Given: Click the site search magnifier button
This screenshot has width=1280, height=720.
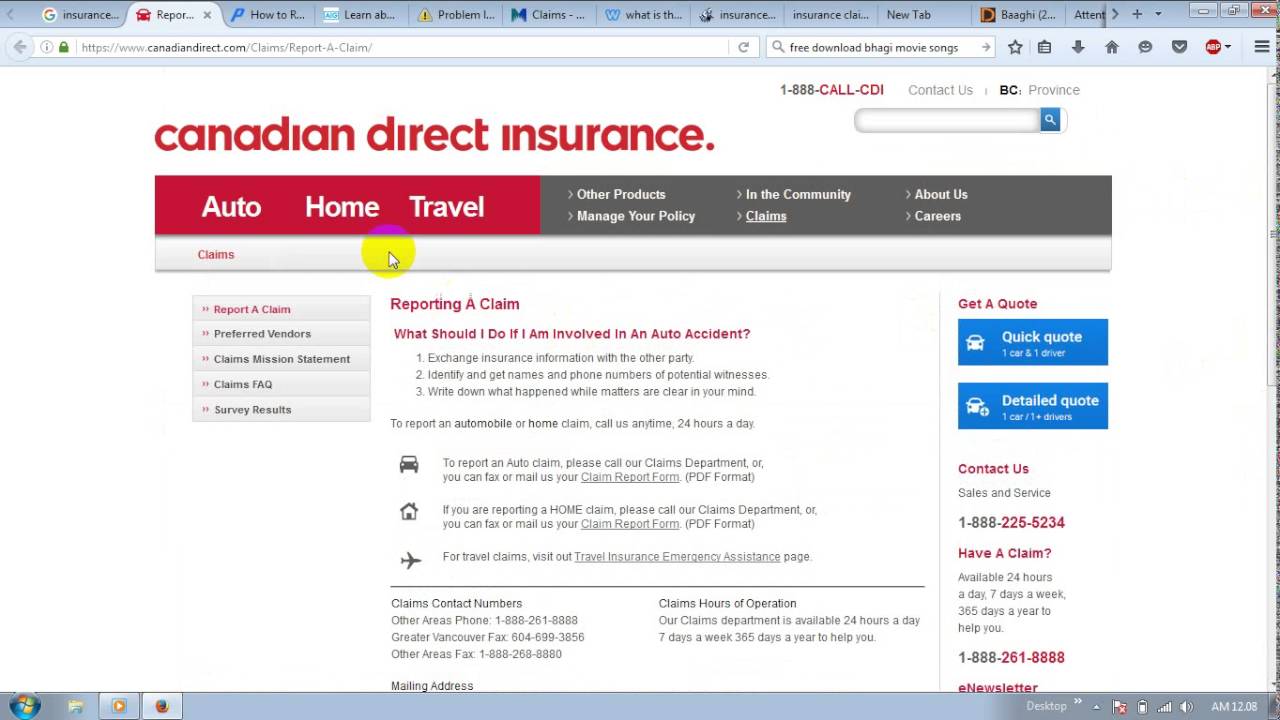Looking at the screenshot, I should pyautogui.click(x=1050, y=120).
